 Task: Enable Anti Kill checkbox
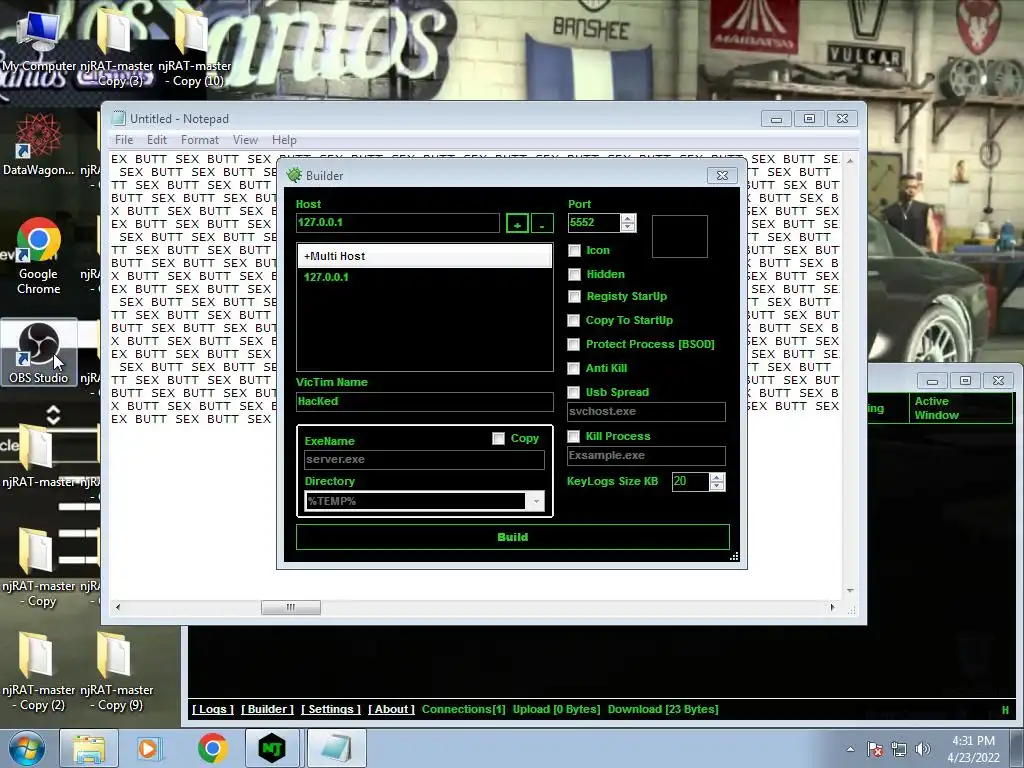(573, 368)
